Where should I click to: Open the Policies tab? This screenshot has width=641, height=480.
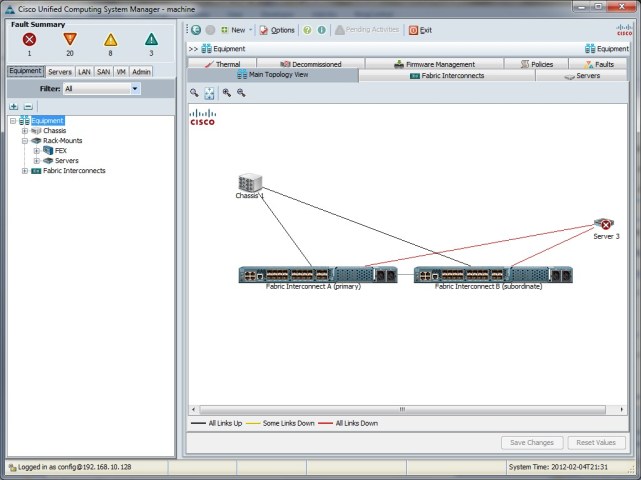pos(536,64)
